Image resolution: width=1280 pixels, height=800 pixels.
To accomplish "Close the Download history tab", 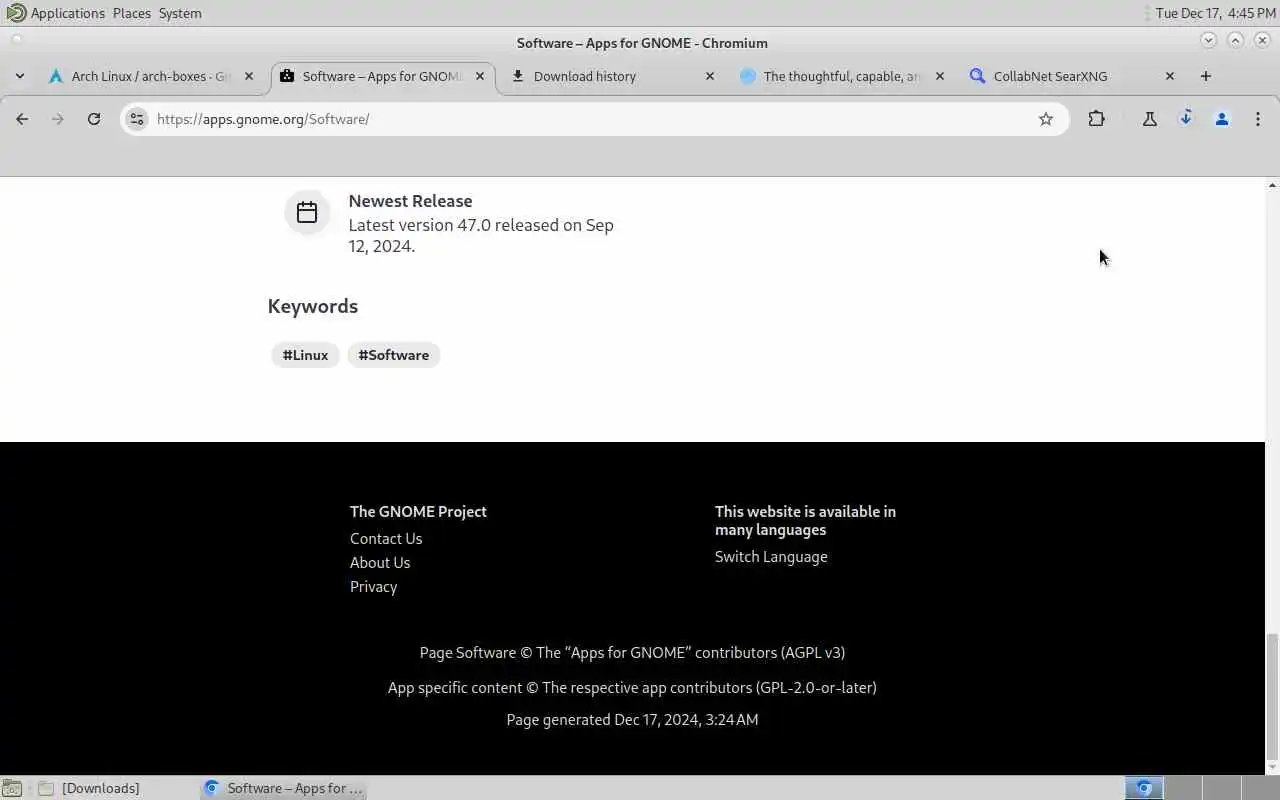I will coord(710,76).
